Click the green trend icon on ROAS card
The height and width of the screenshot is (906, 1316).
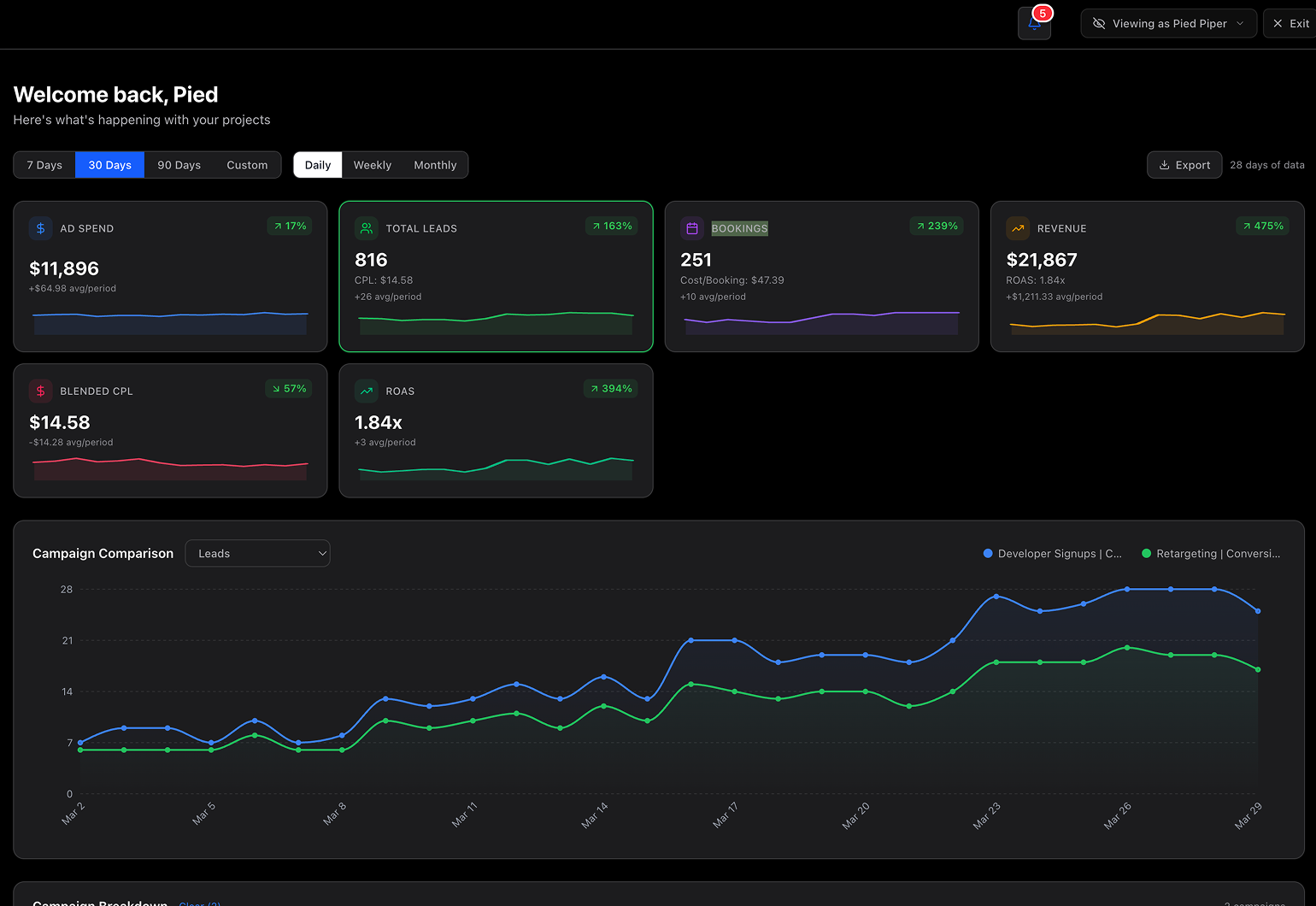pyautogui.click(x=366, y=391)
